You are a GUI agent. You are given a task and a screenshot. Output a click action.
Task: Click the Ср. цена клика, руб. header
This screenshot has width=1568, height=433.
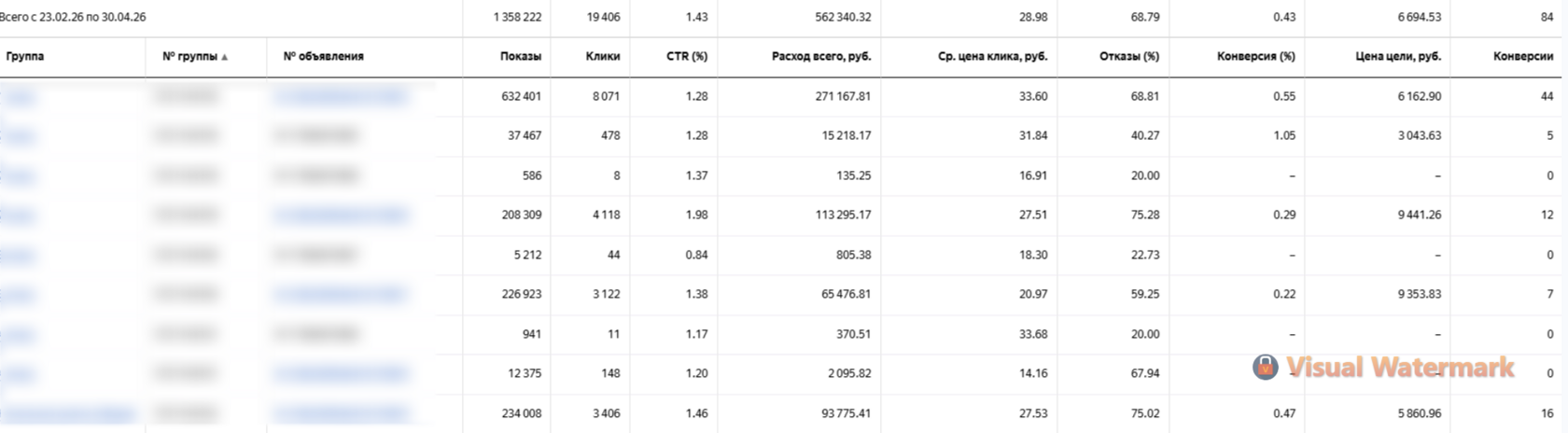(993, 56)
